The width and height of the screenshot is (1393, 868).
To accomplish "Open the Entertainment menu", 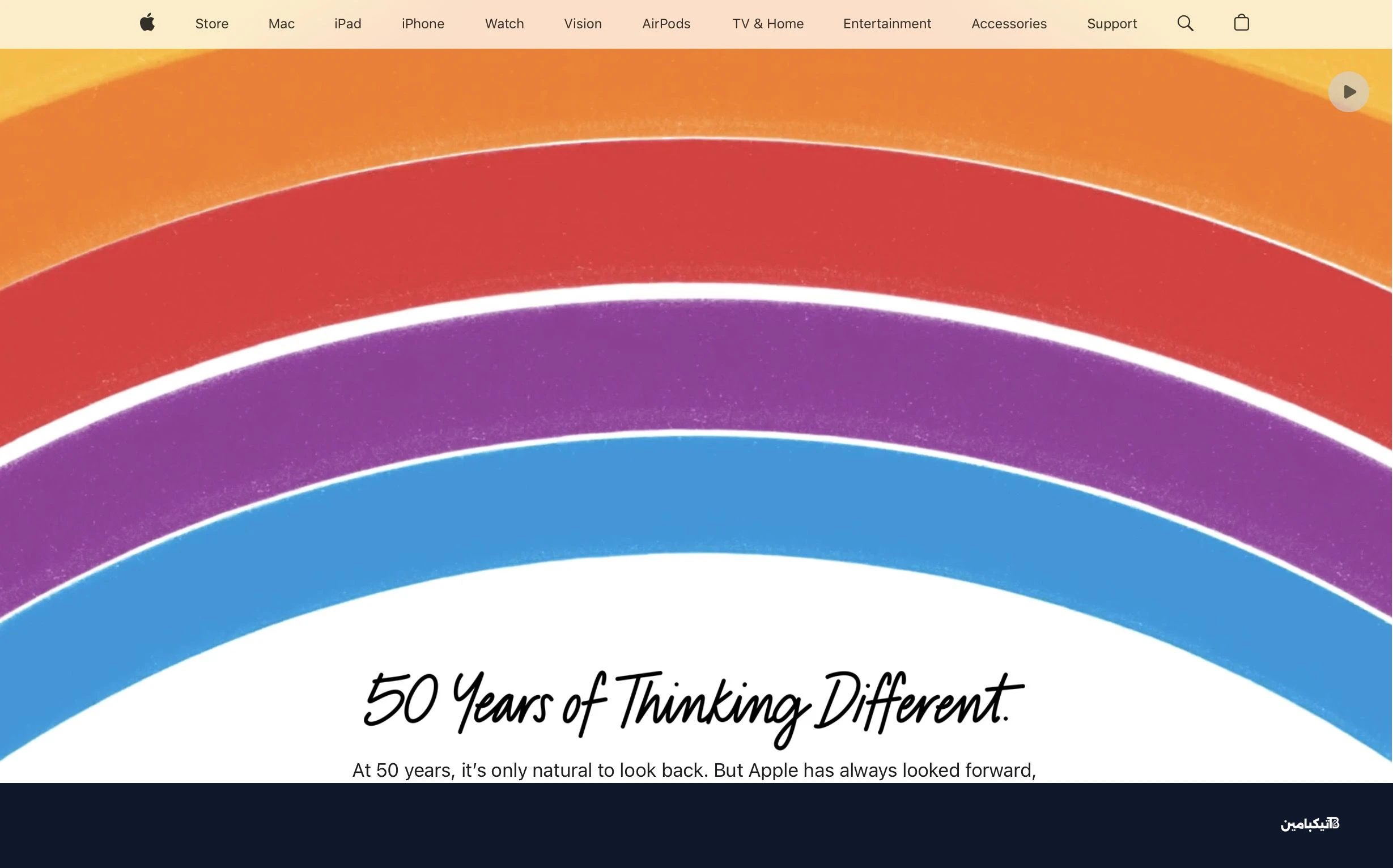I will click(886, 24).
